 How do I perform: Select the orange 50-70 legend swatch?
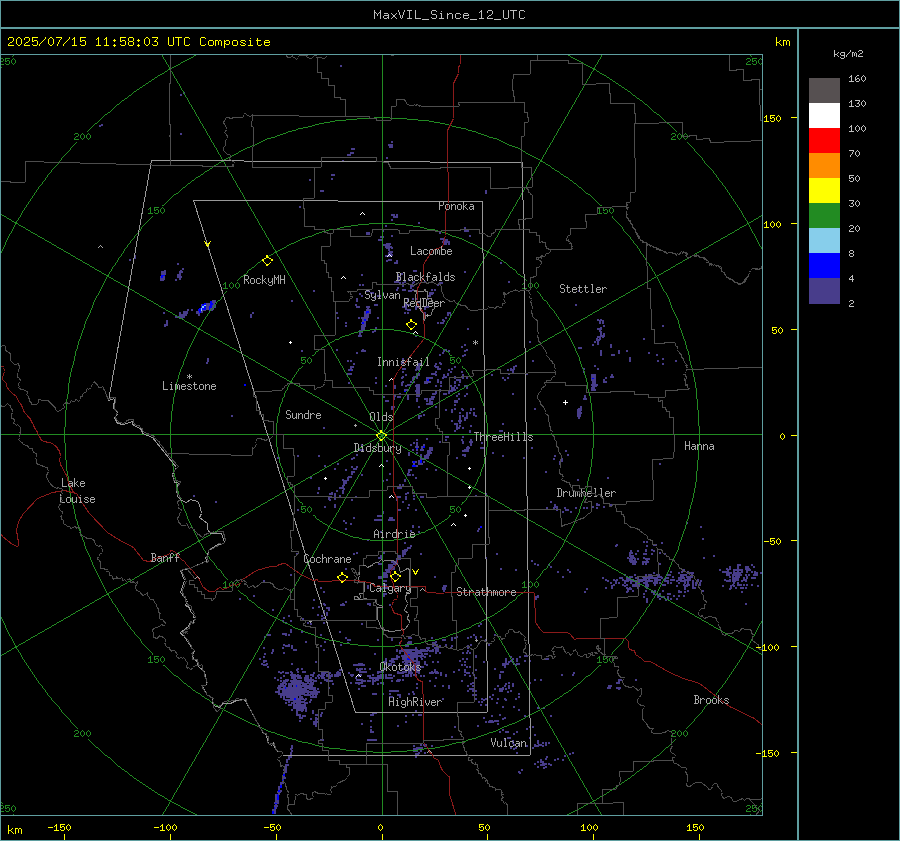point(824,166)
